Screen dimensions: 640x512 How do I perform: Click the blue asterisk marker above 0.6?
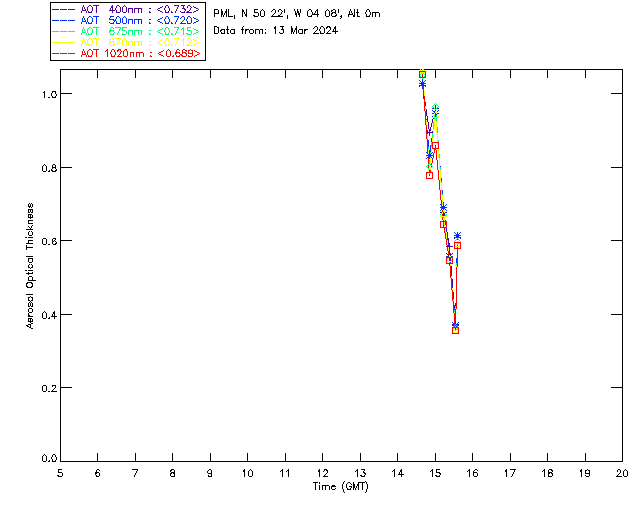click(458, 236)
